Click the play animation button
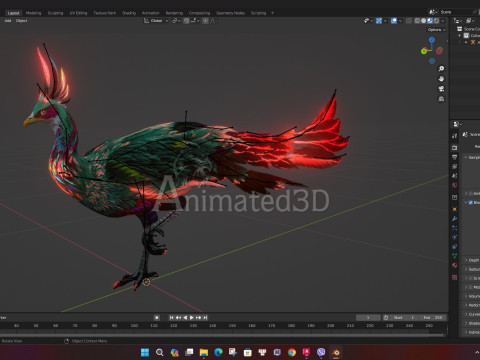 click(x=192, y=318)
